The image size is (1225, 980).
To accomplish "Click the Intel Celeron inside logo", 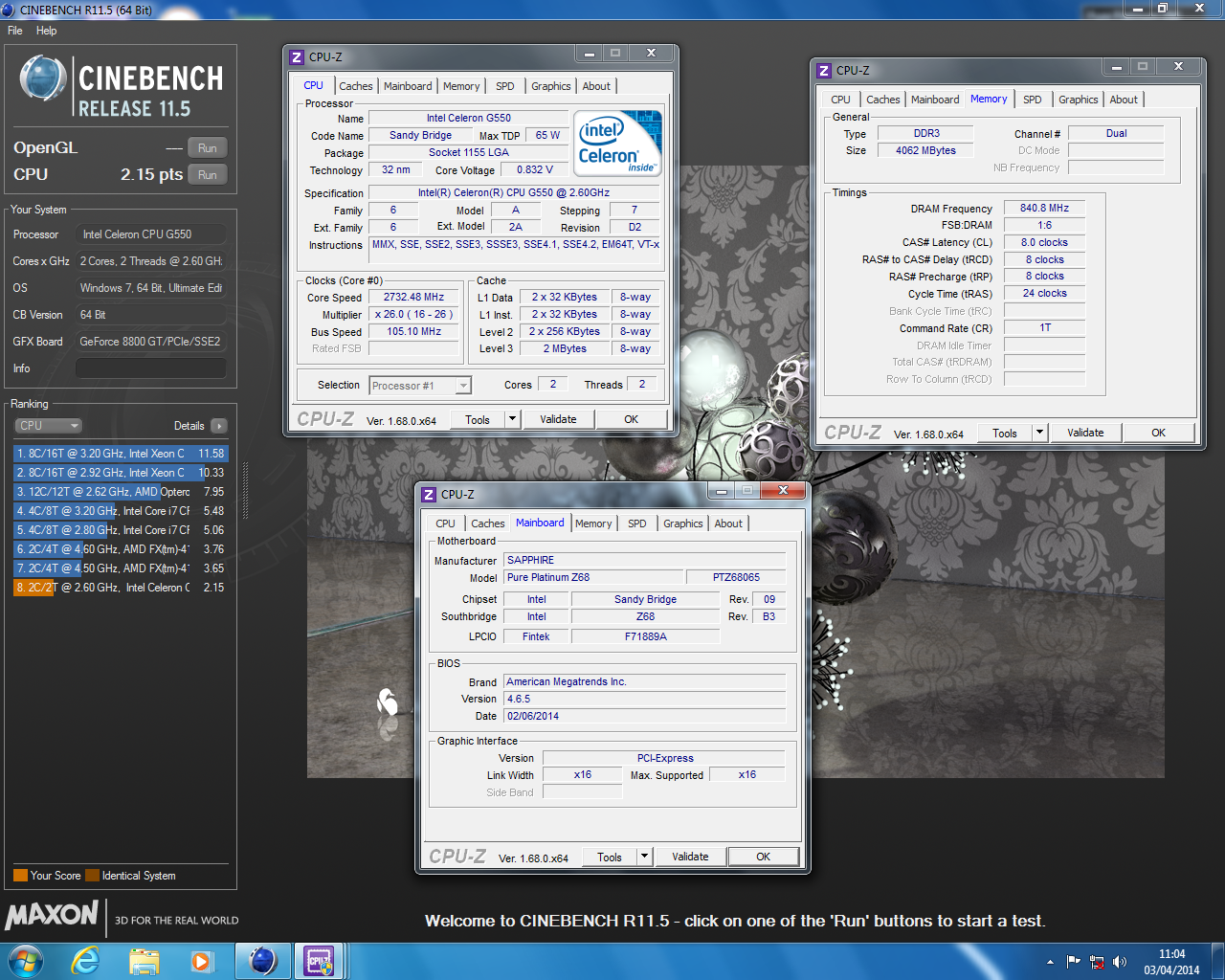I will click(x=620, y=142).
